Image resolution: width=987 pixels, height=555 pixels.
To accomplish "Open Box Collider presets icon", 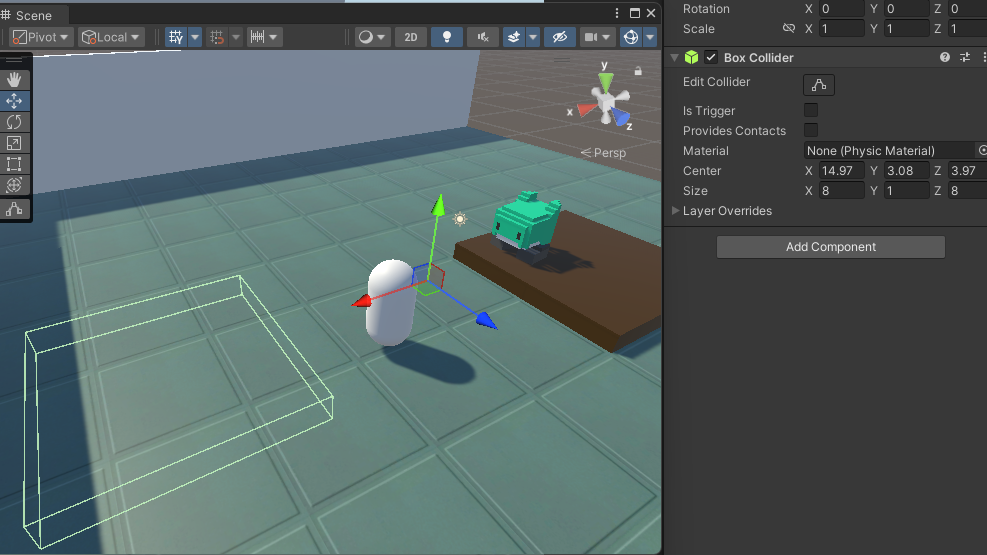I will pyautogui.click(x=965, y=57).
